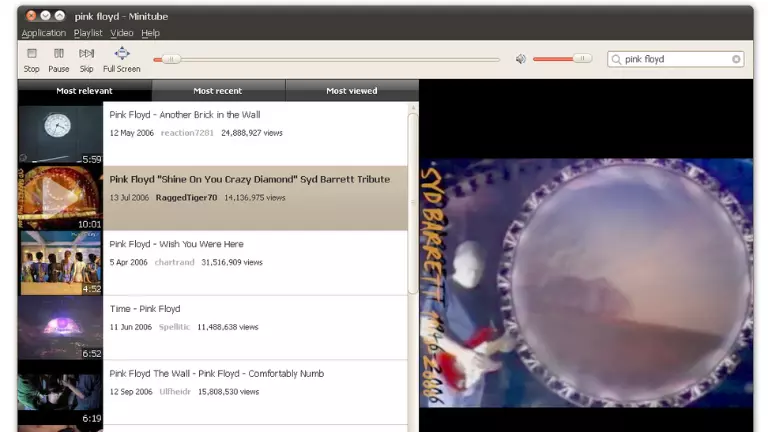
Task: Click uploader name Spellitic
Action: click(x=174, y=327)
